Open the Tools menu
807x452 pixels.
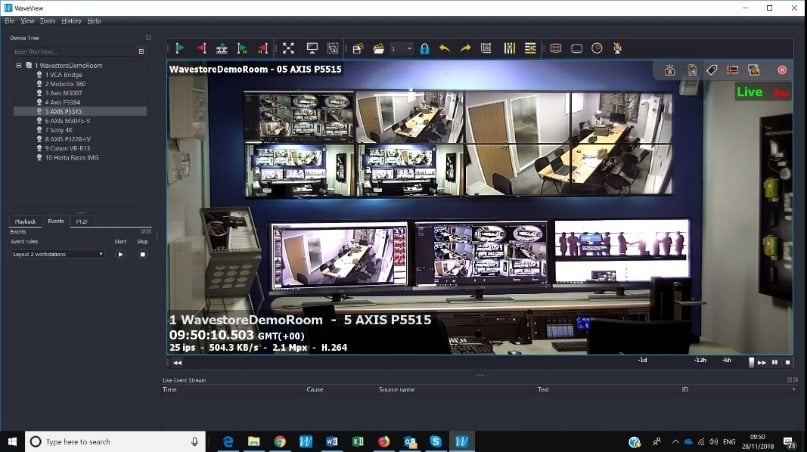(48, 20)
